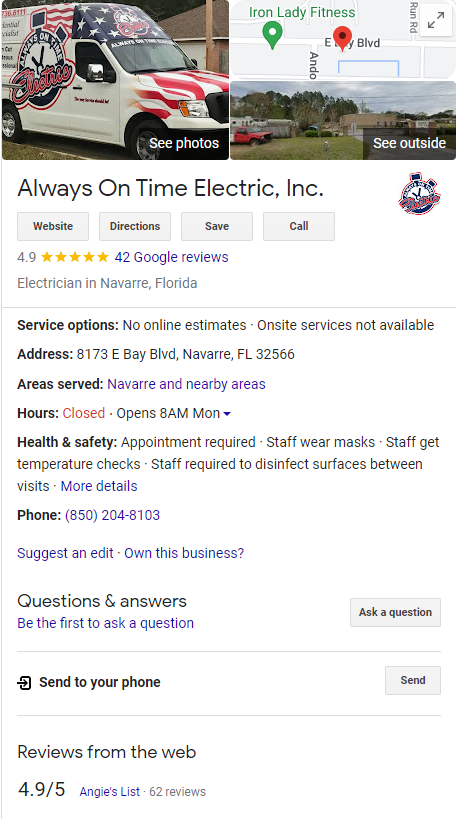Click the five-star rating icons
The width and height of the screenshot is (456, 819).
[75, 257]
